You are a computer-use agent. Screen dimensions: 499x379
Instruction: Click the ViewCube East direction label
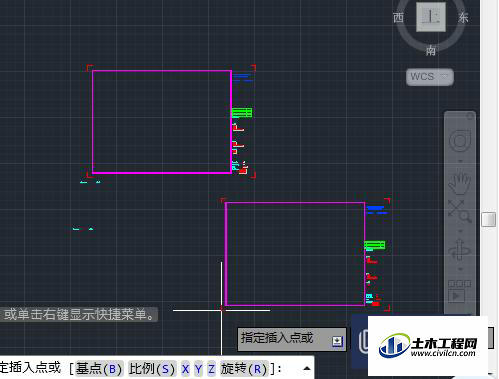(x=463, y=17)
